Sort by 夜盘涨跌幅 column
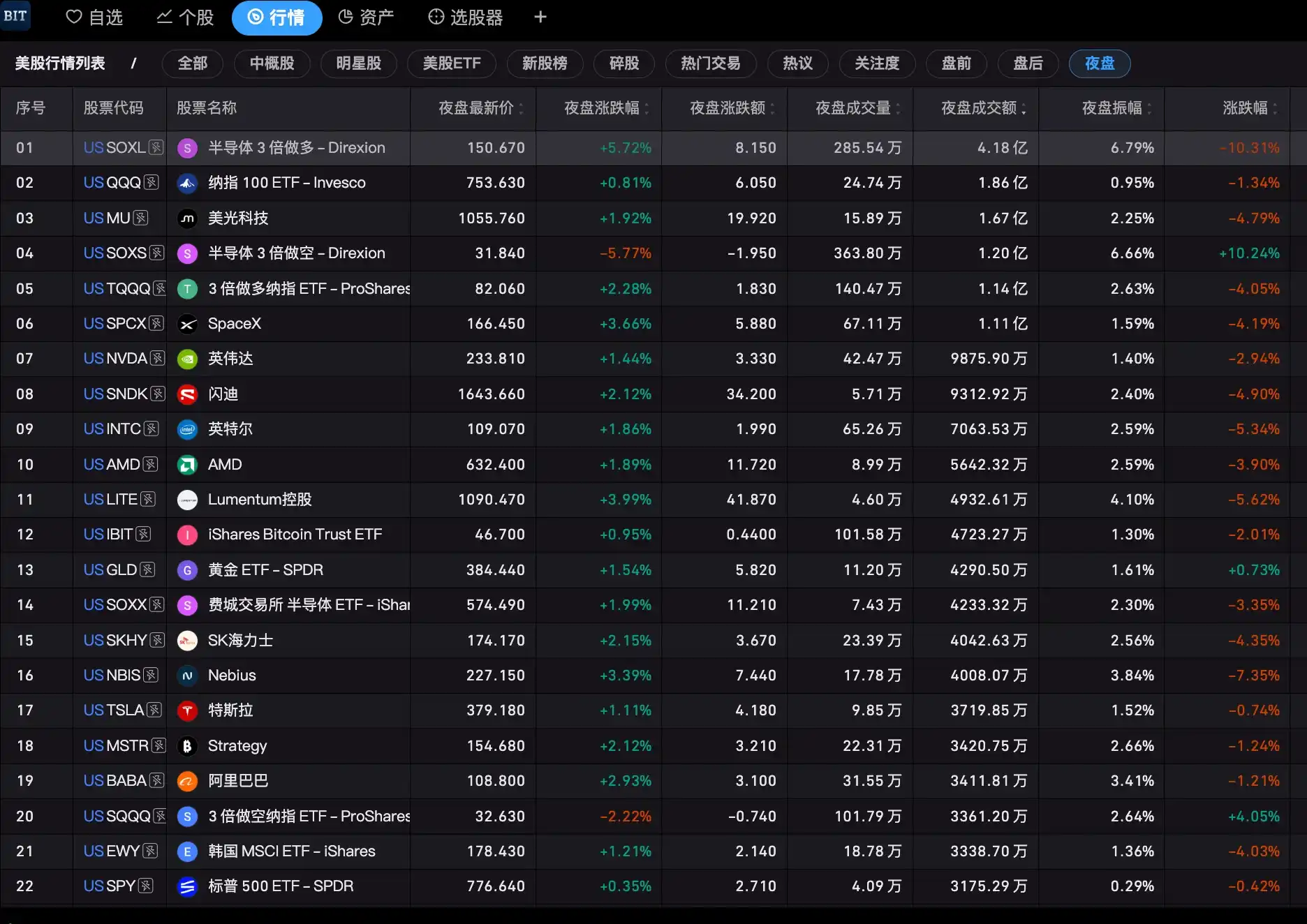The image size is (1307, 924). click(606, 108)
